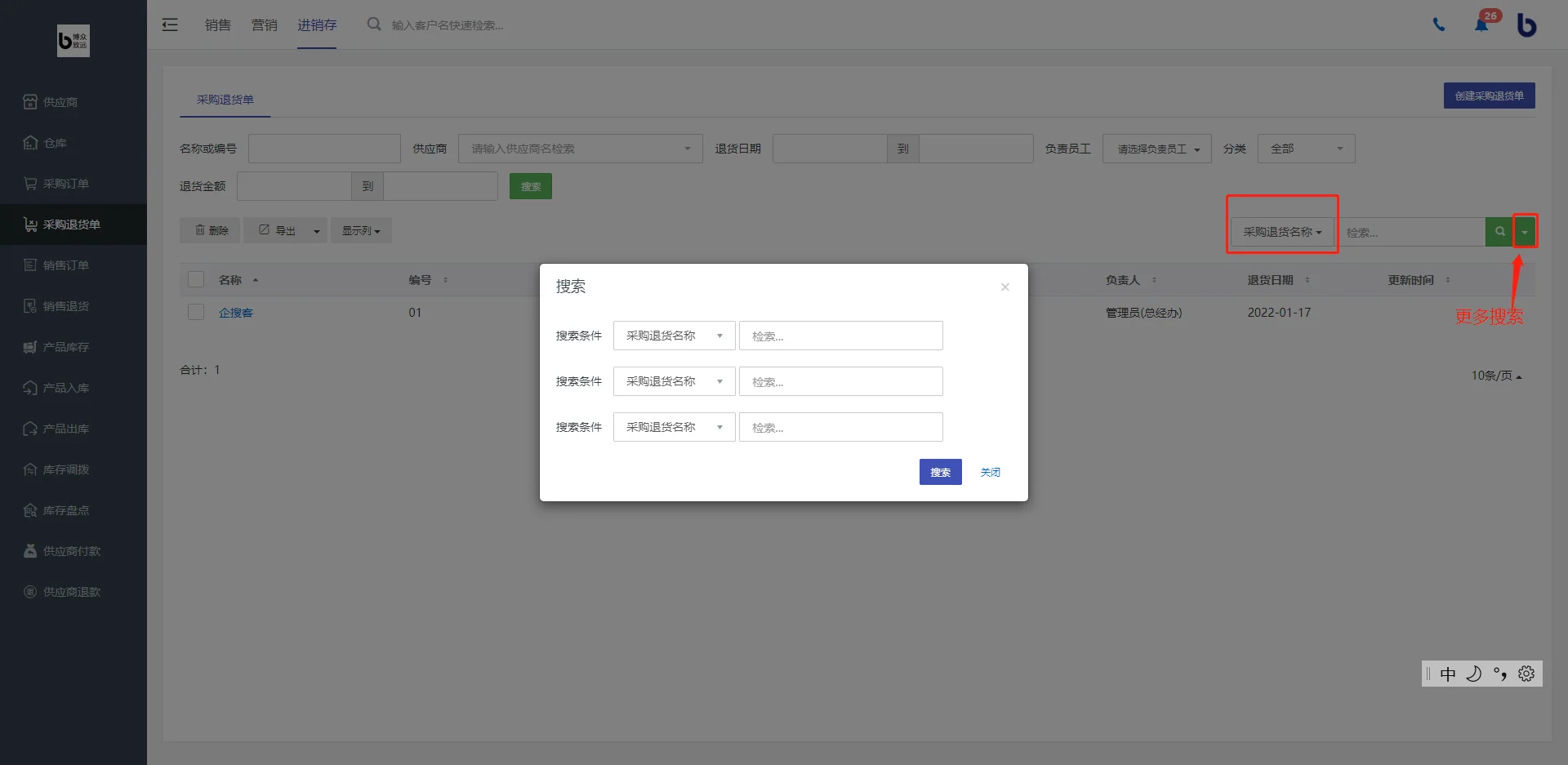Open 产品入库 in the sidebar
The width and height of the screenshot is (1568, 765).
tap(73, 388)
